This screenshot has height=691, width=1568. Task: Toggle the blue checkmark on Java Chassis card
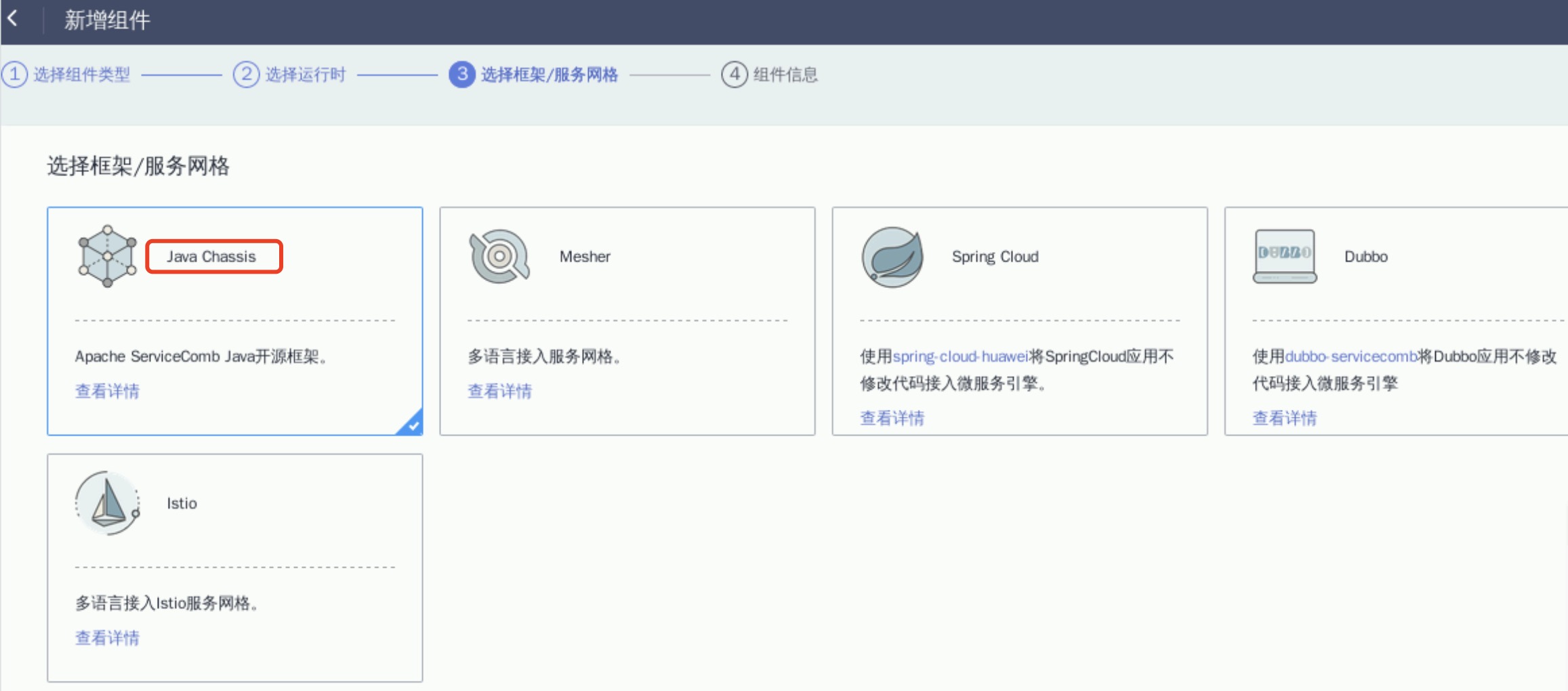point(413,425)
